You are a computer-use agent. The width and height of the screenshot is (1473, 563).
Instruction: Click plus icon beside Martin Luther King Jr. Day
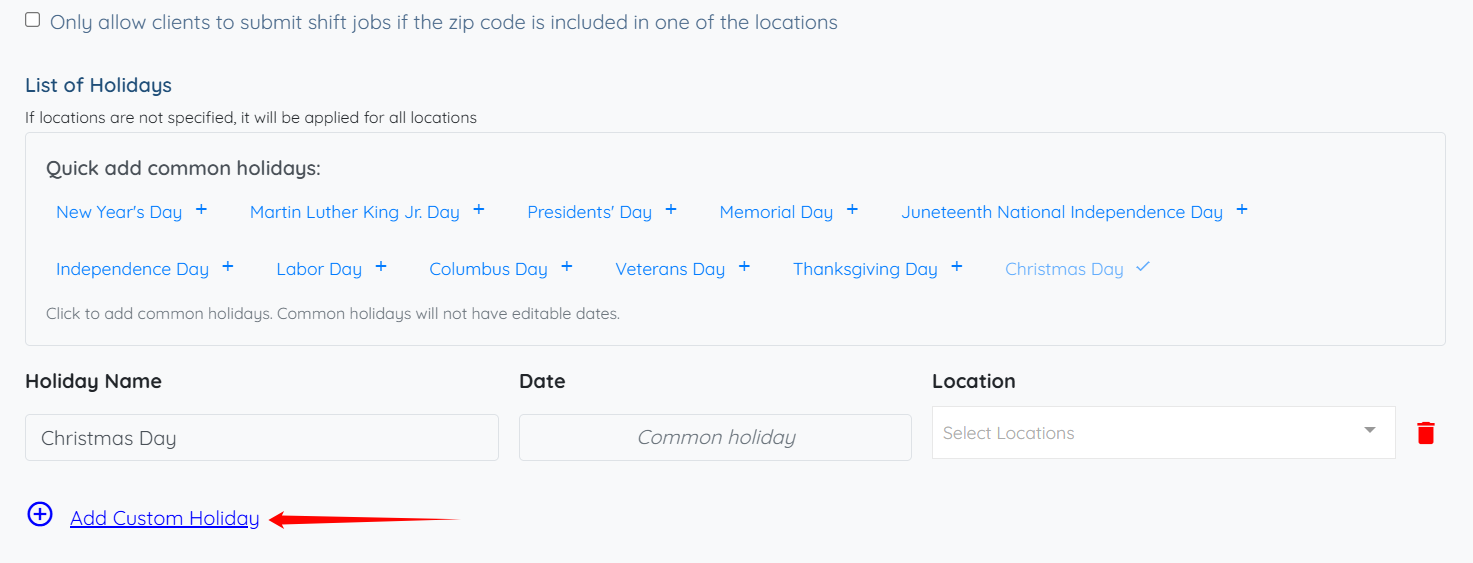(479, 210)
